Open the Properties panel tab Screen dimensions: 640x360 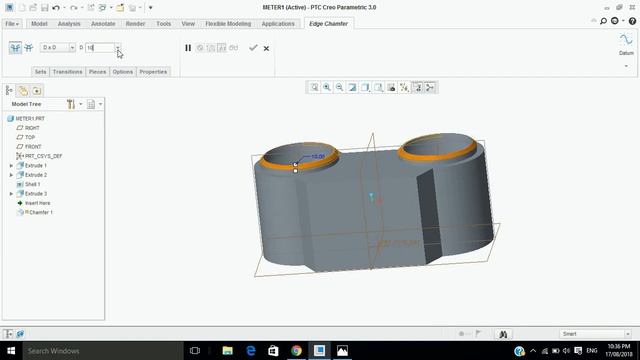point(153,72)
